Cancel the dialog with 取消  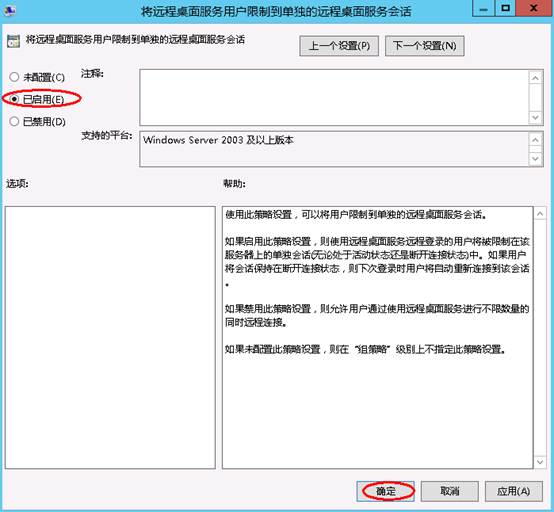click(x=449, y=491)
